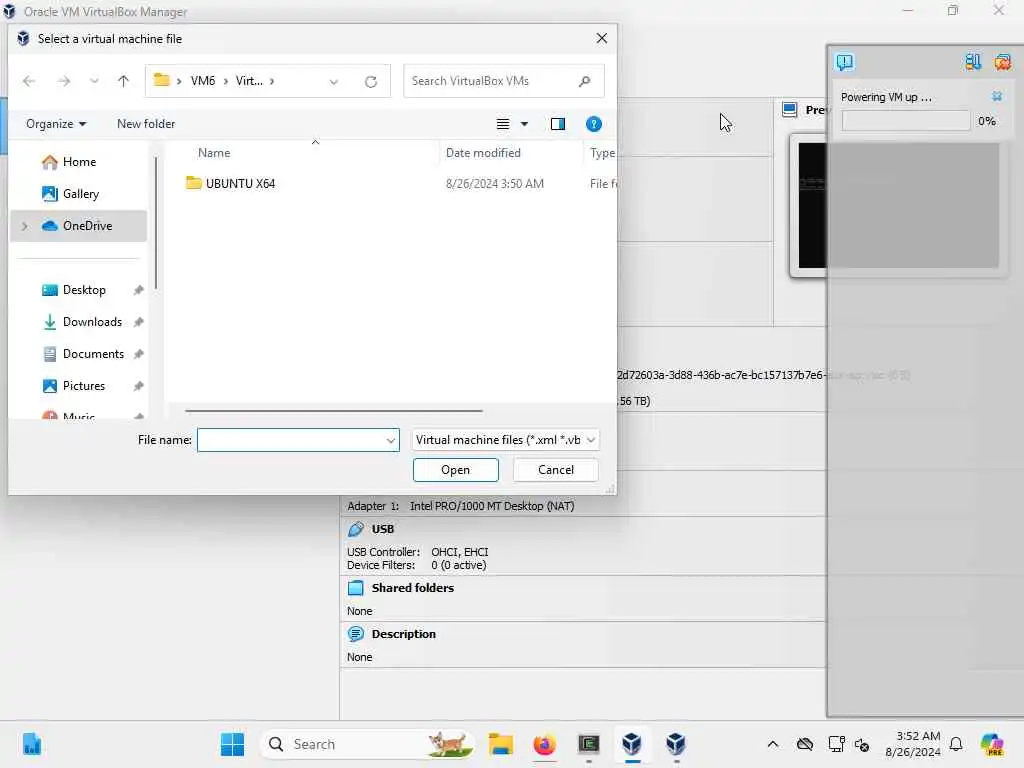Image resolution: width=1024 pixels, height=768 pixels.
Task: Unpin Desktop via its pin icon
Action: pos(138,290)
